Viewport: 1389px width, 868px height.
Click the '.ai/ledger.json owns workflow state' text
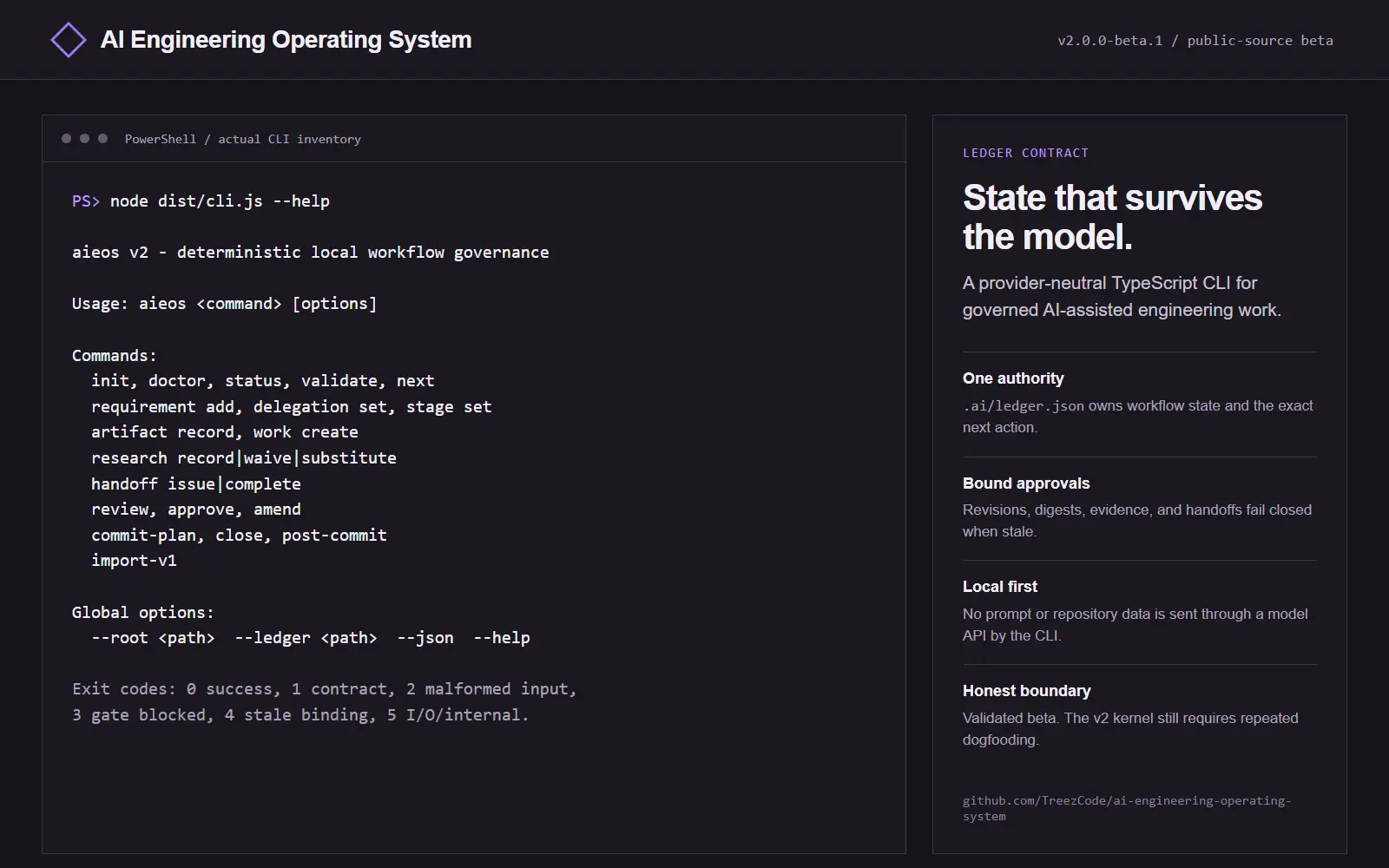coord(1137,417)
